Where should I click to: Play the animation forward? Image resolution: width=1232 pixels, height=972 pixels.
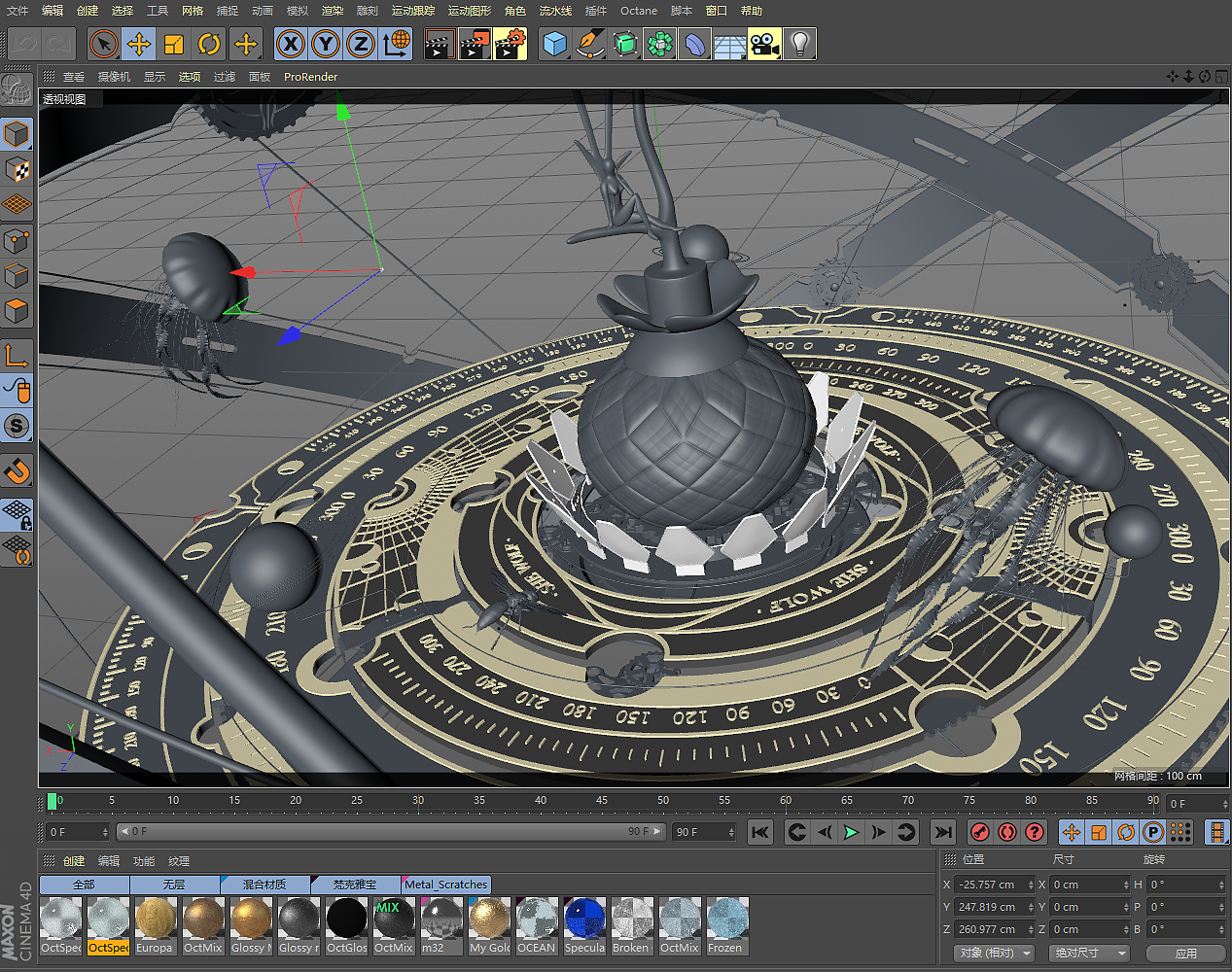(851, 832)
